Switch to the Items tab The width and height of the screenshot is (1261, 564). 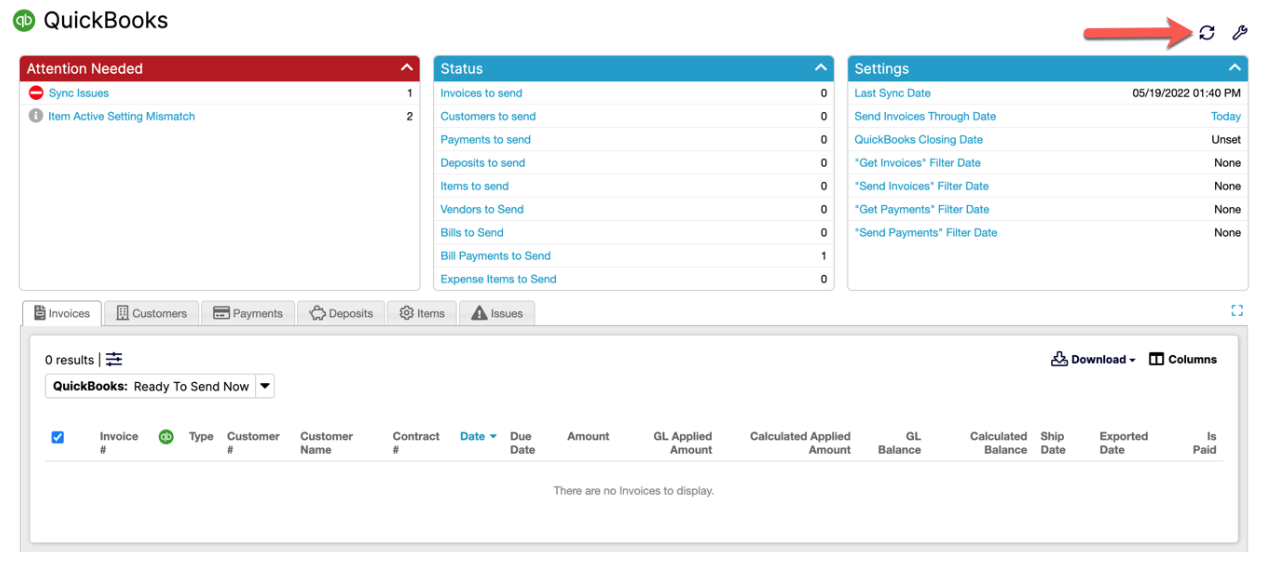[422, 313]
